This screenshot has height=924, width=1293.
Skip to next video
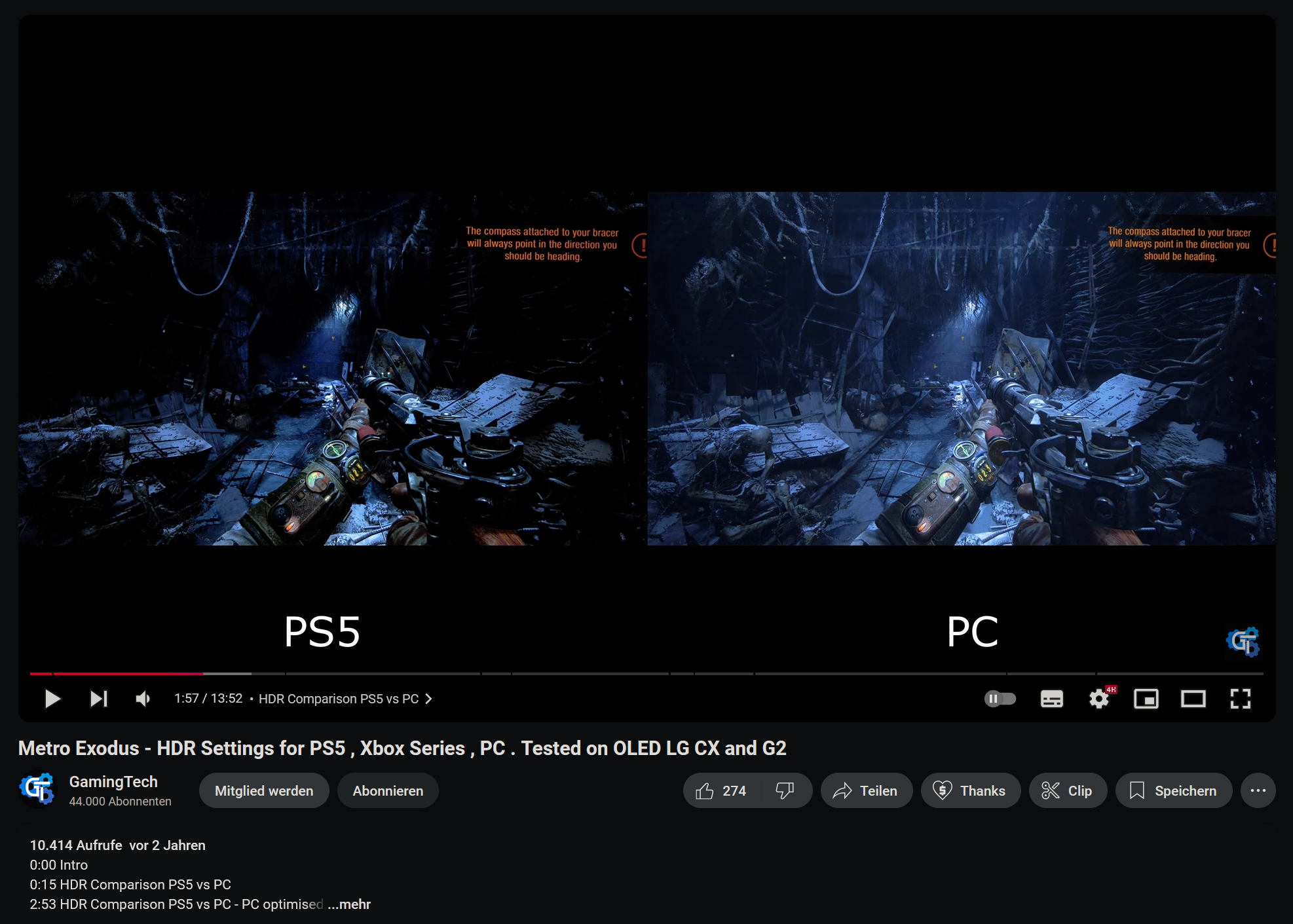pyautogui.click(x=98, y=699)
